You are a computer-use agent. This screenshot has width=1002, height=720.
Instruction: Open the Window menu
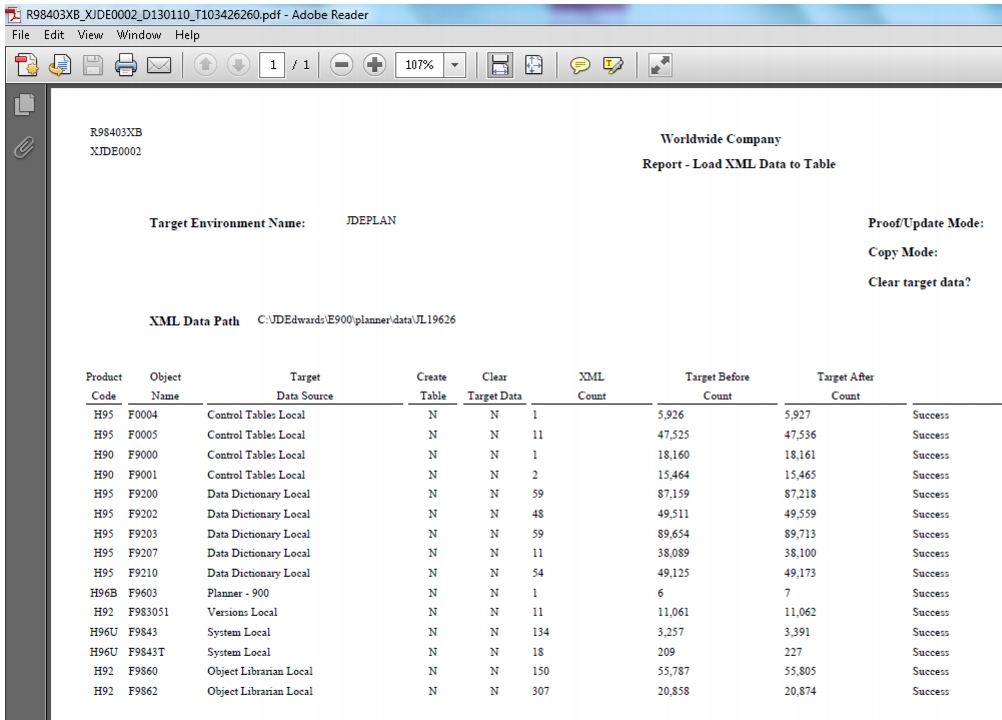pyautogui.click(x=139, y=34)
